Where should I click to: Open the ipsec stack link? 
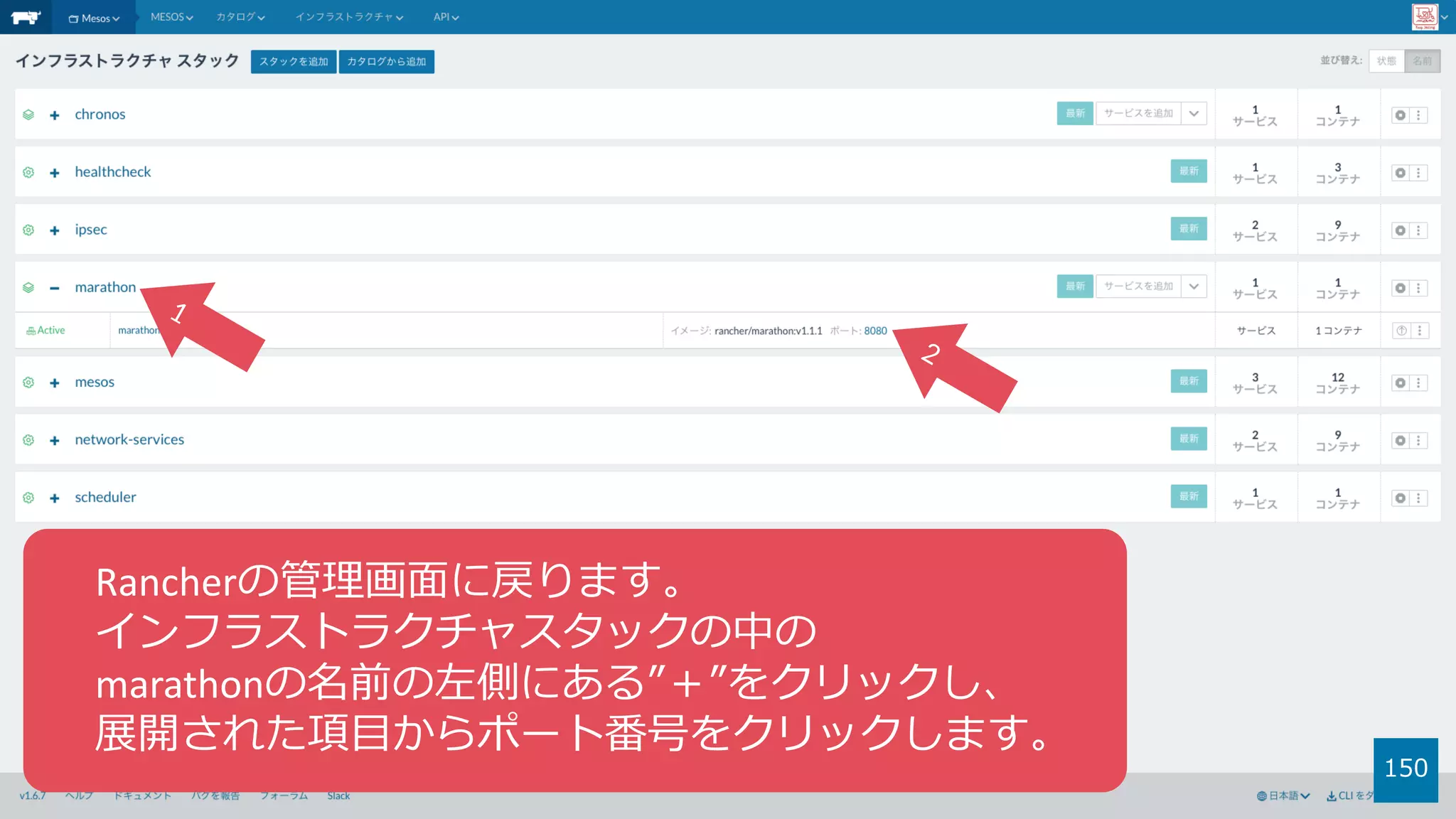(91, 230)
